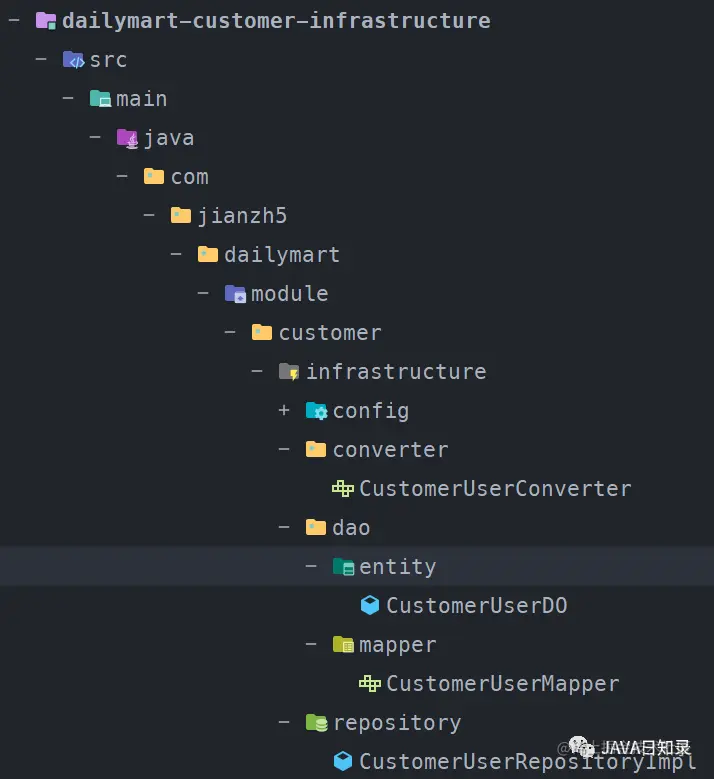Select the config label
Image resolution: width=714 pixels, height=779 pixels.
coord(371,411)
